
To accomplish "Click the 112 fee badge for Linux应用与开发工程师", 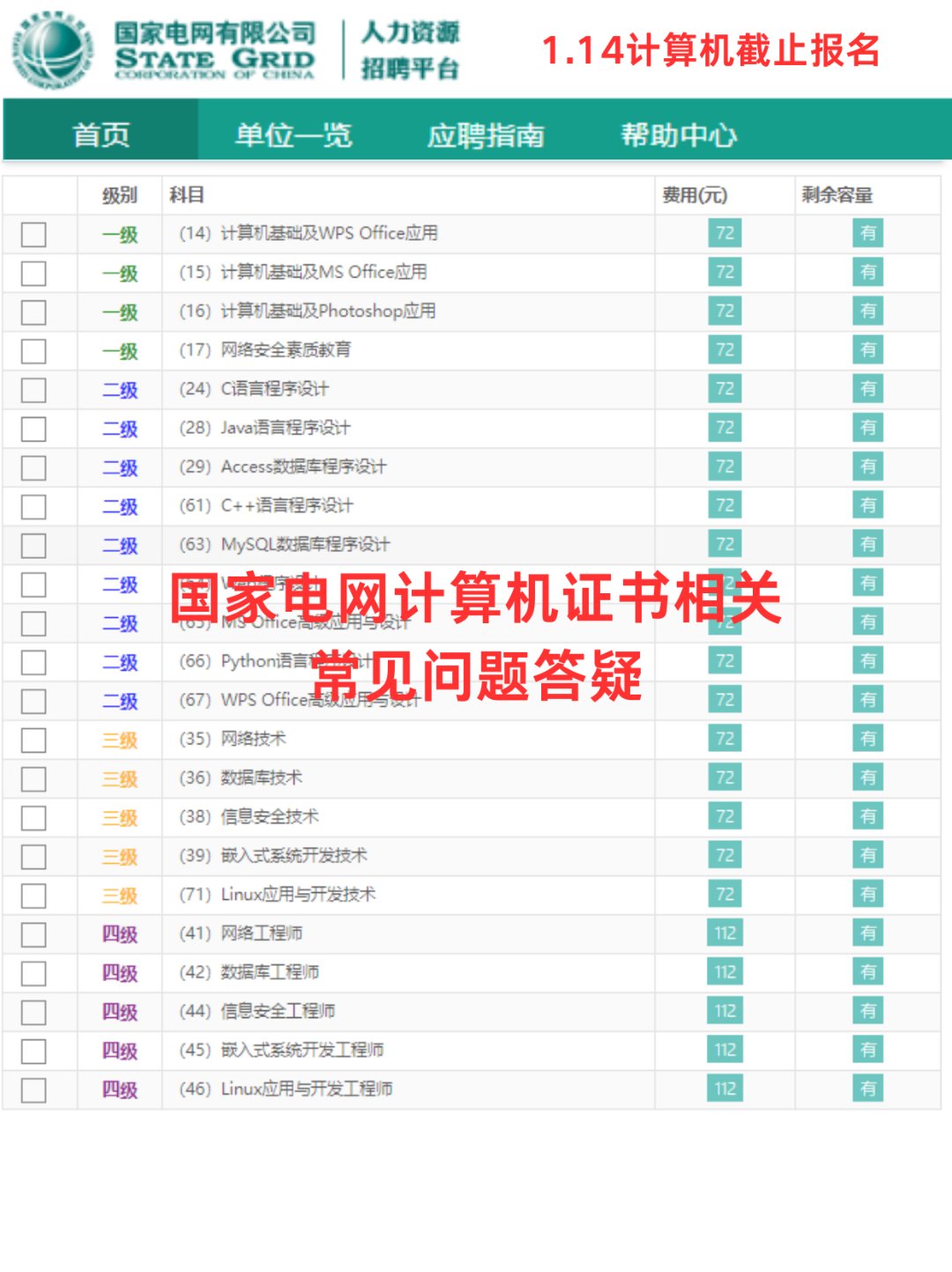I will 725,1089.
